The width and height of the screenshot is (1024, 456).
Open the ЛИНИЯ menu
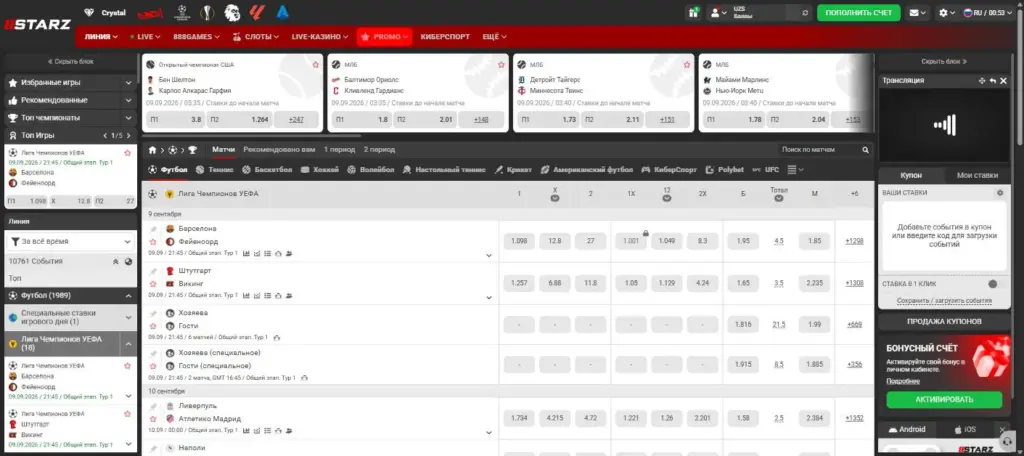tap(101, 37)
